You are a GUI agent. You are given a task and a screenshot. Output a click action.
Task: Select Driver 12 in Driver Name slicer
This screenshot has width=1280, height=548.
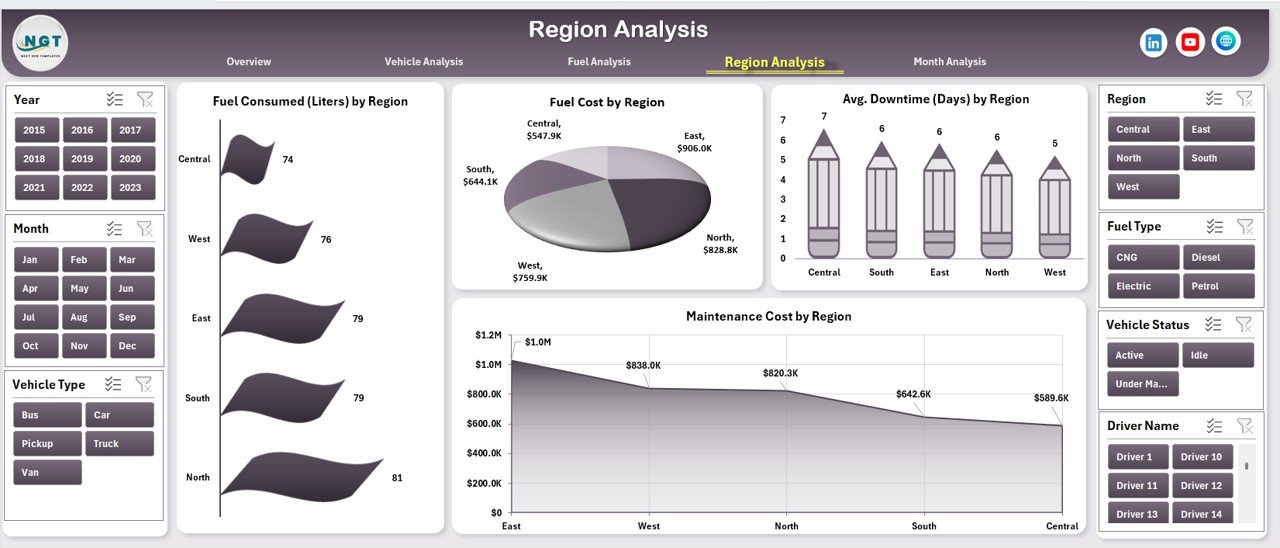pyautogui.click(x=1201, y=486)
